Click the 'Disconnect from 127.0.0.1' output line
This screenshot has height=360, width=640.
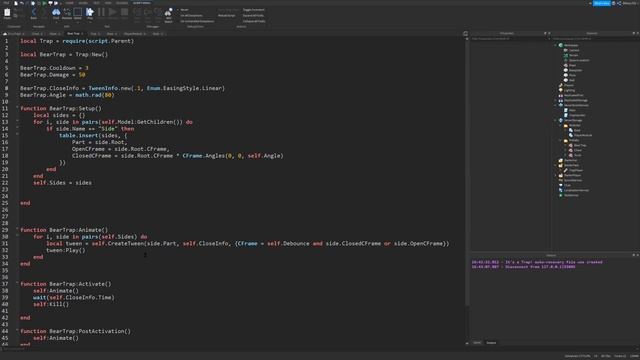(x=523, y=267)
